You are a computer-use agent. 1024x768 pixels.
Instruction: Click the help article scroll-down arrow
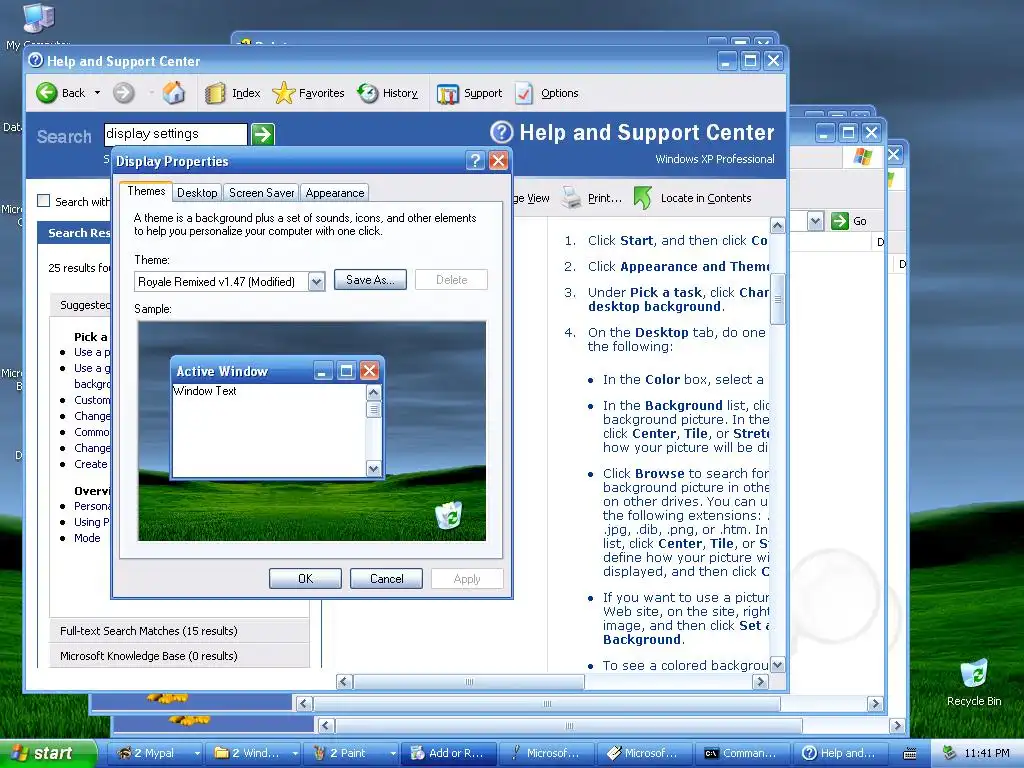777,665
